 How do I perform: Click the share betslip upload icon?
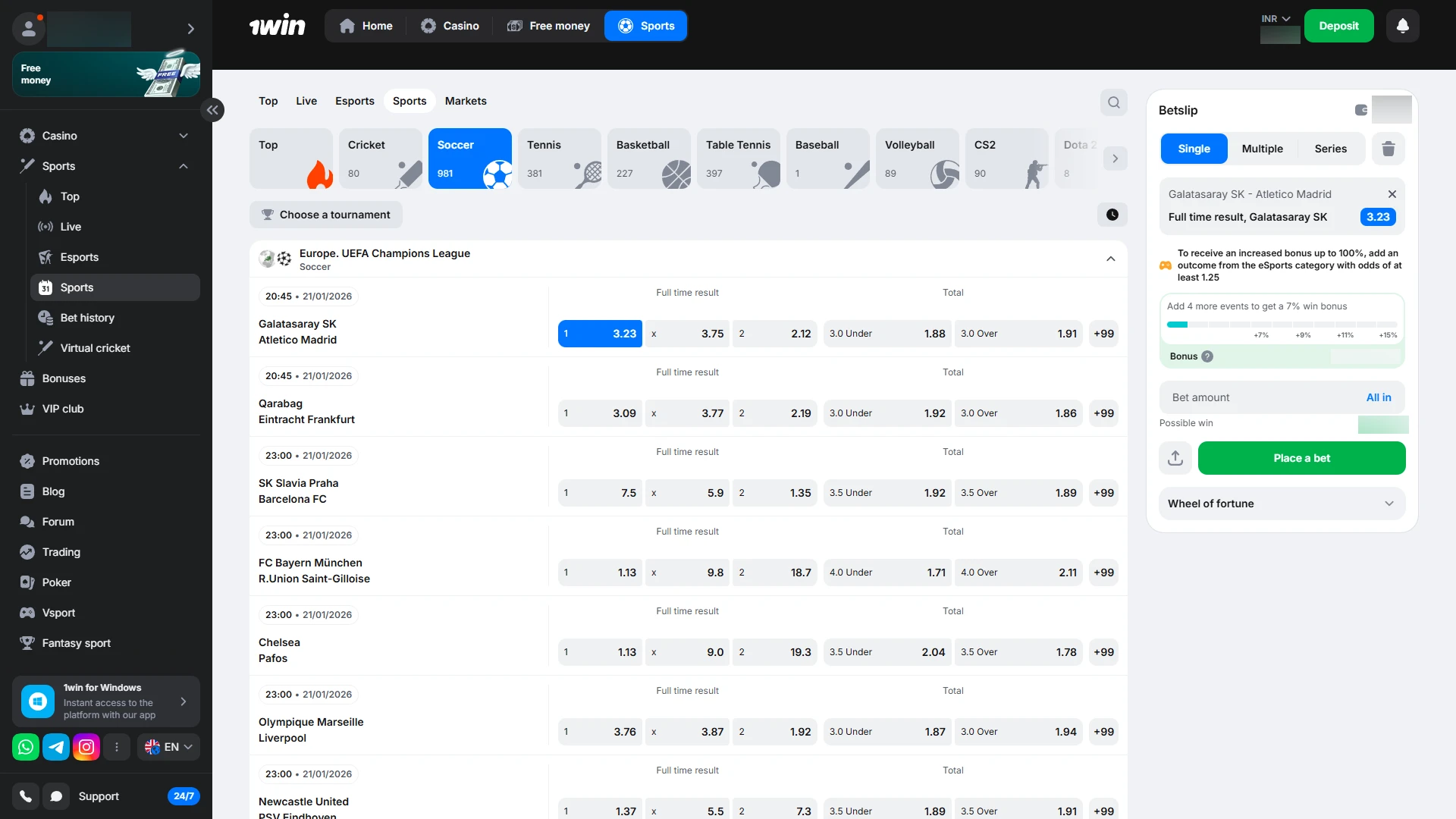[x=1175, y=458]
